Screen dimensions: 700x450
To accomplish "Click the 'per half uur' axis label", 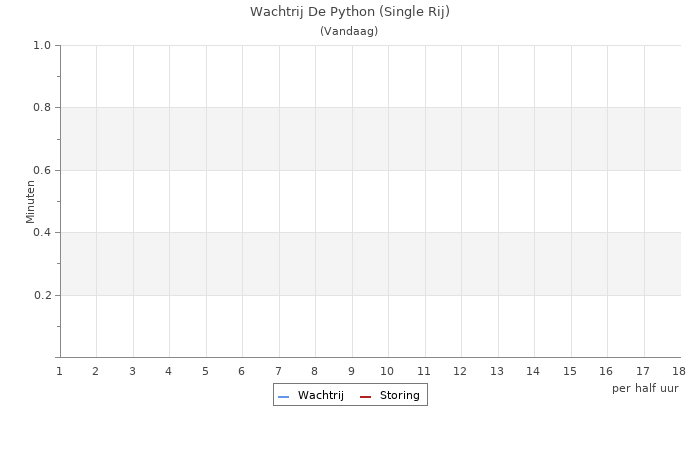I will click(645, 388).
